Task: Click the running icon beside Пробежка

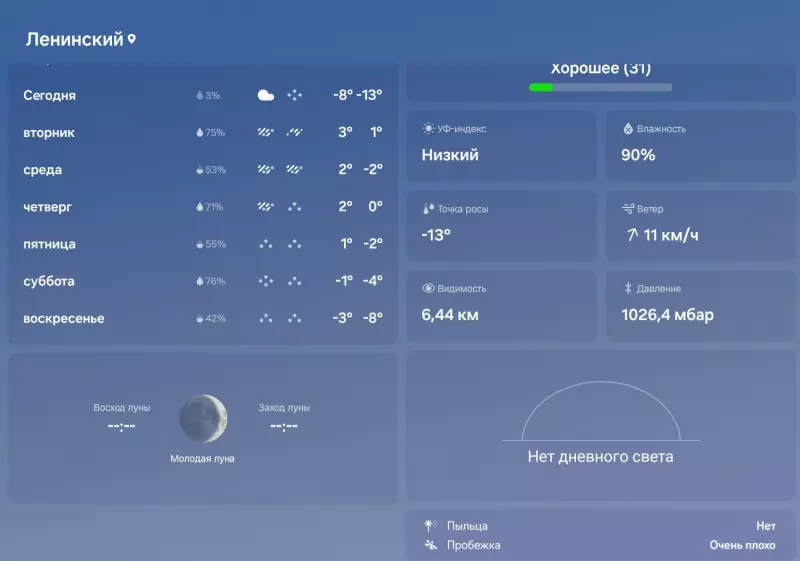Action: point(430,545)
